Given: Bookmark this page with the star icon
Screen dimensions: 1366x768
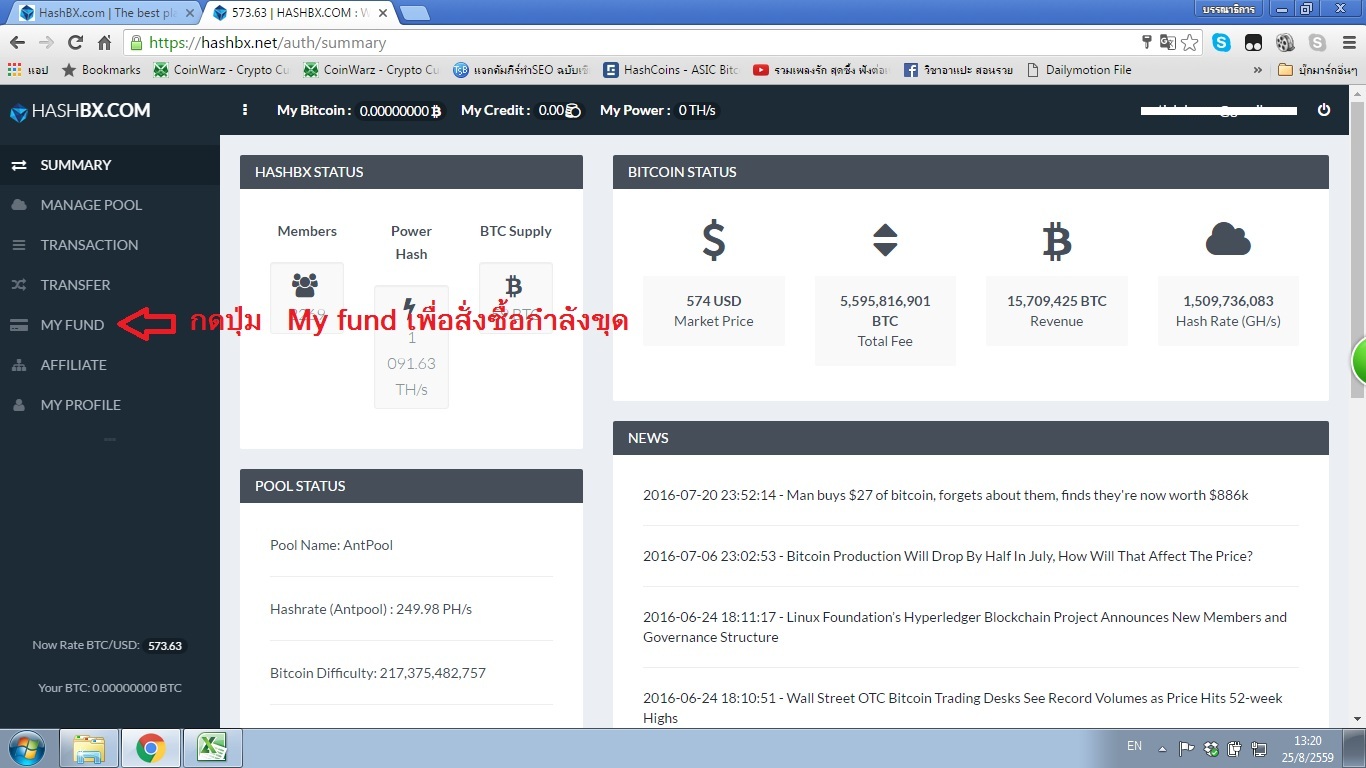Looking at the screenshot, I should (1190, 42).
